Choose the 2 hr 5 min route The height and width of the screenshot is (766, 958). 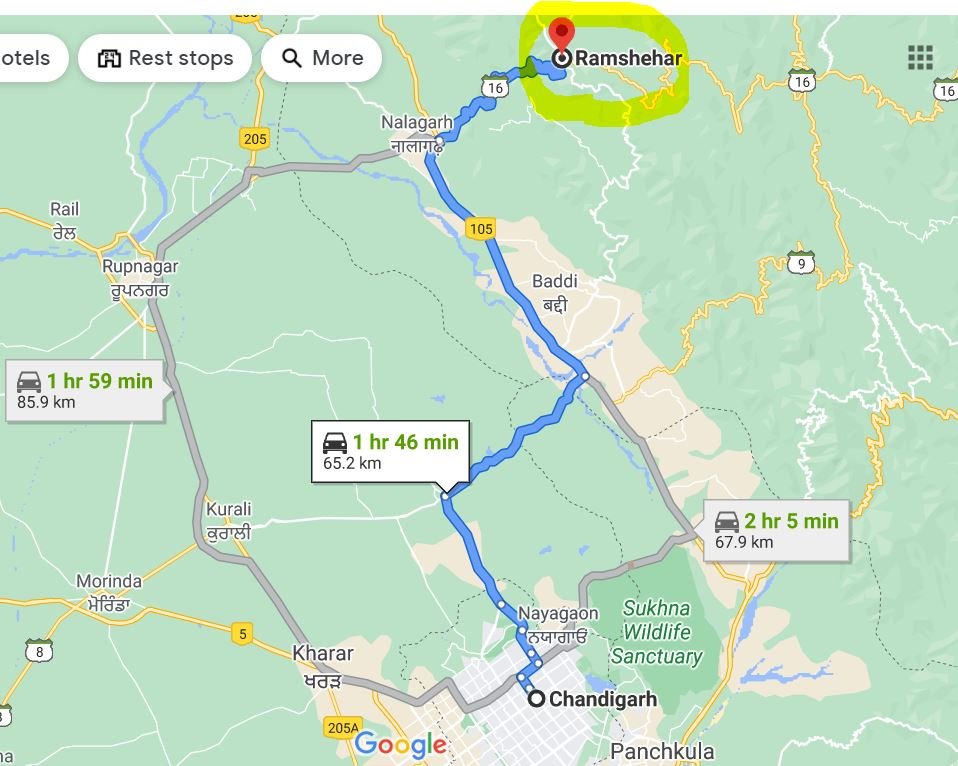[x=777, y=530]
